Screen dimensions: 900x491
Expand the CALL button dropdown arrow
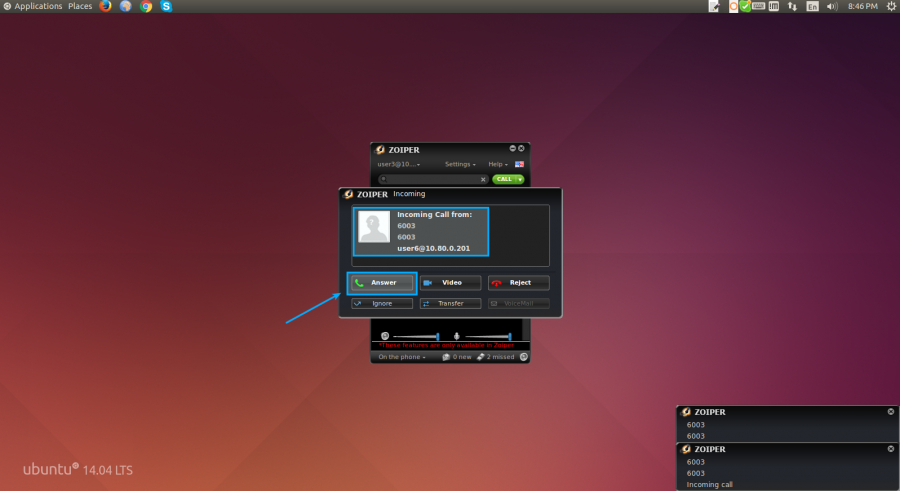[520, 179]
